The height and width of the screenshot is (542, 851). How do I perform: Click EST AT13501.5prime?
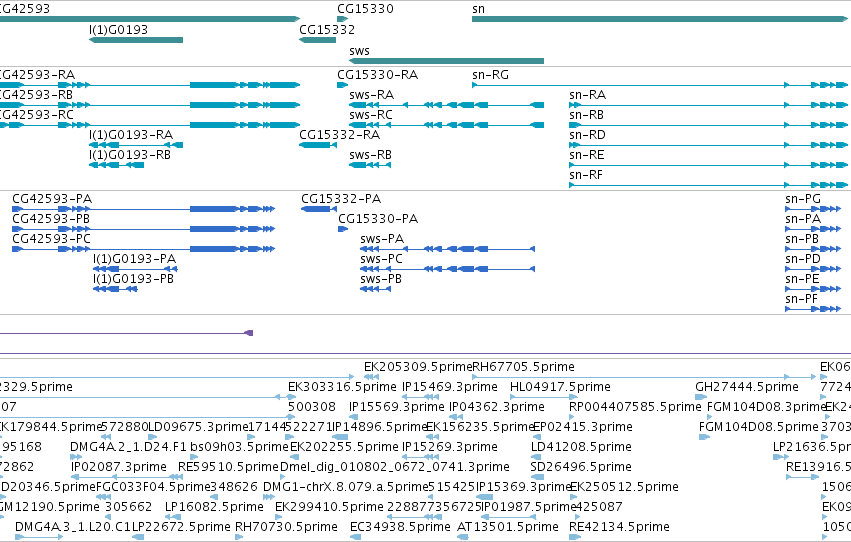click(x=507, y=528)
